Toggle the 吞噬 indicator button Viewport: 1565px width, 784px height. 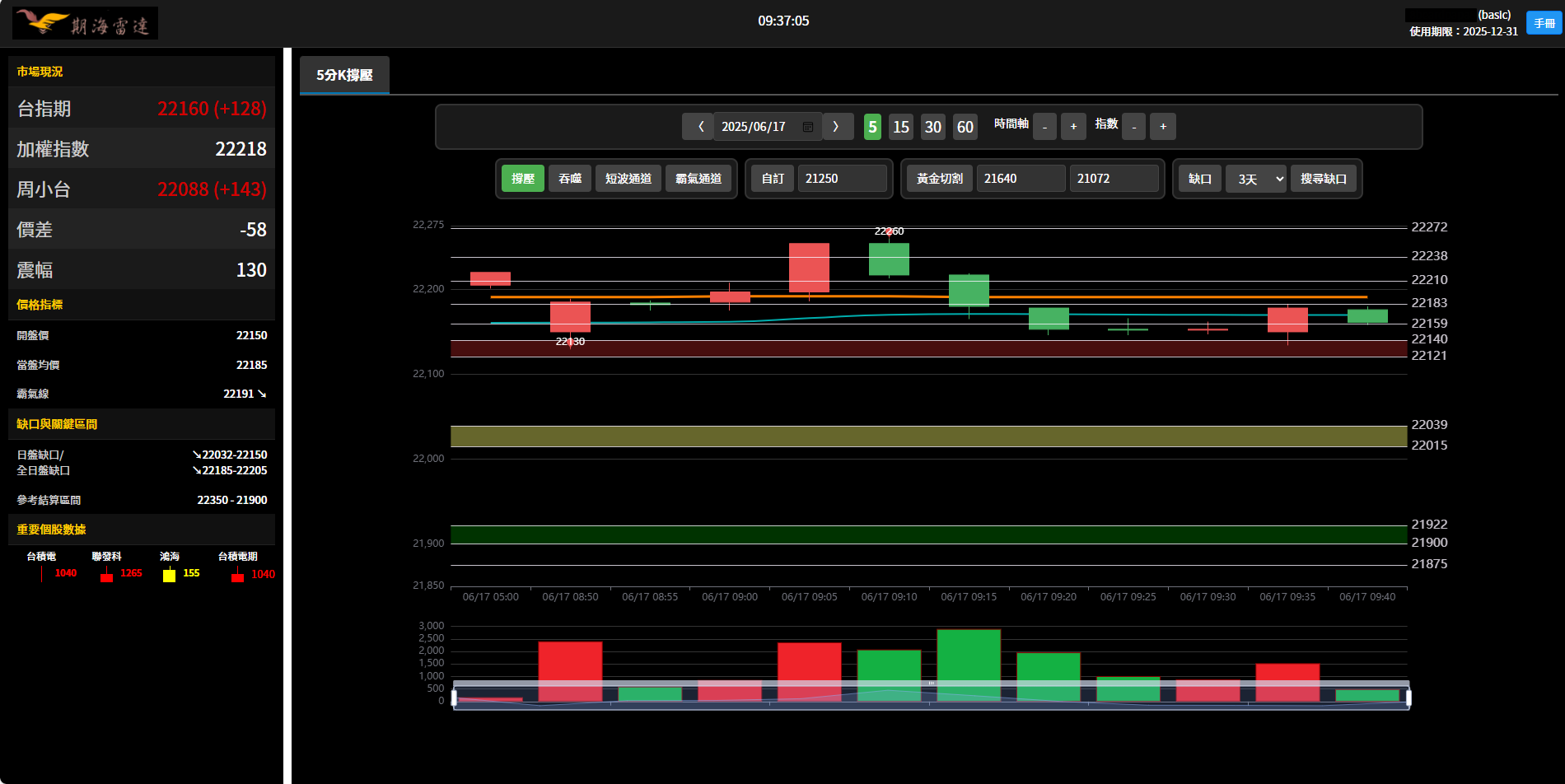click(569, 179)
